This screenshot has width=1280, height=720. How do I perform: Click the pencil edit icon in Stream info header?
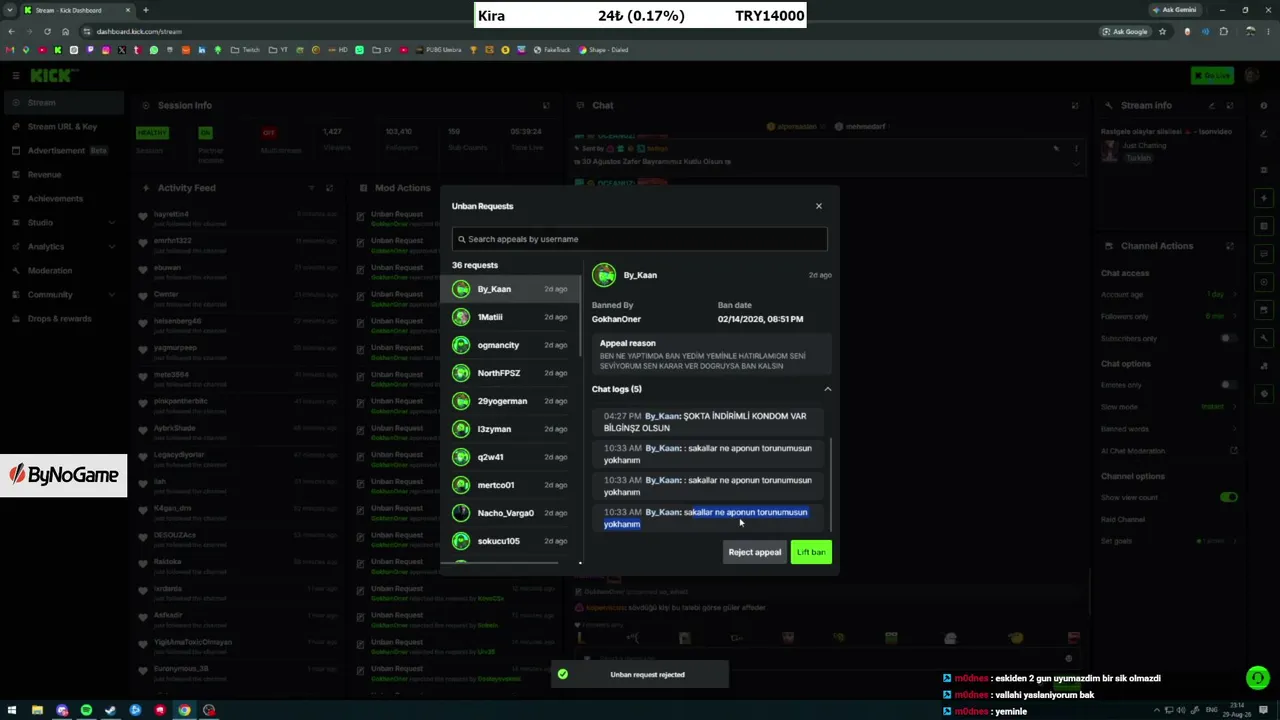point(1212,105)
